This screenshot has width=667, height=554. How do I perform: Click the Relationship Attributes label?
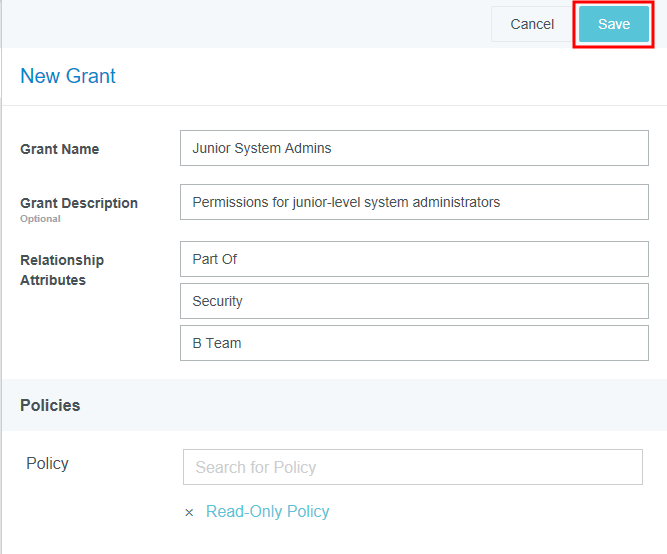coord(62,270)
